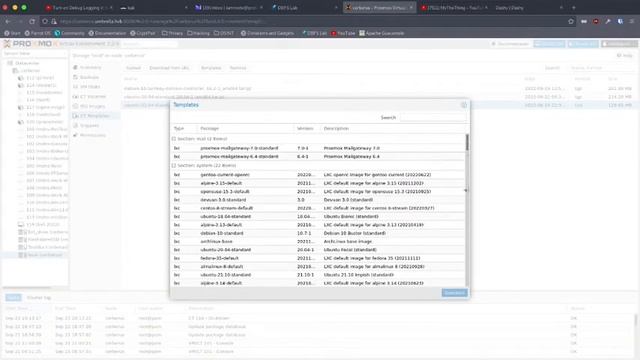This screenshot has height=360, width=640.
Task: Collapse the Section: system group
Action: click(x=174, y=165)
